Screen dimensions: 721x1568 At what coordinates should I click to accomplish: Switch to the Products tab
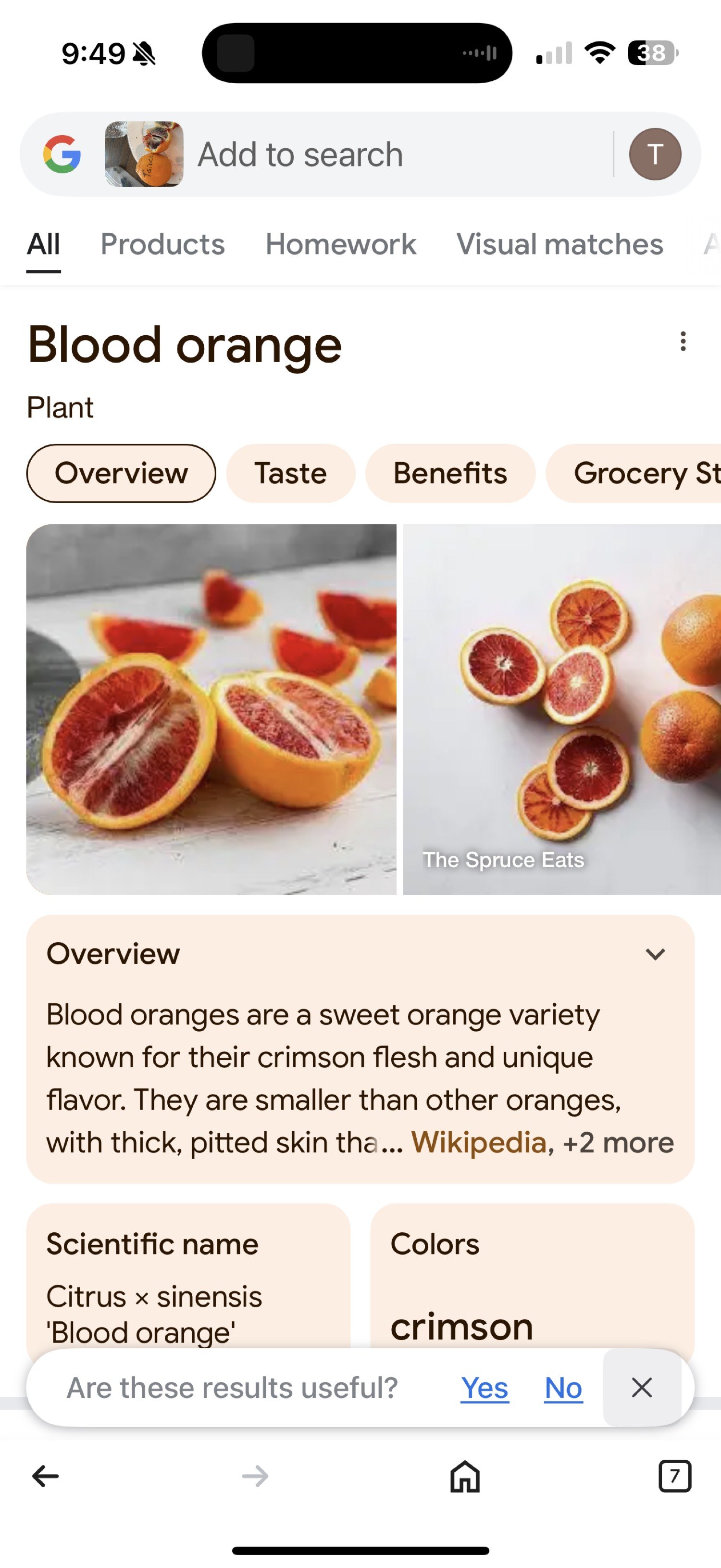point(162,244)
